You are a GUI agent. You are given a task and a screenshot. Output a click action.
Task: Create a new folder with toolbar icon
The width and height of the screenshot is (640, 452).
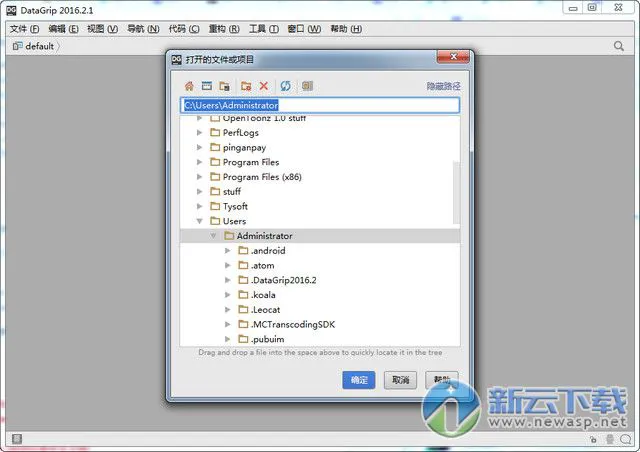point(246,86)
